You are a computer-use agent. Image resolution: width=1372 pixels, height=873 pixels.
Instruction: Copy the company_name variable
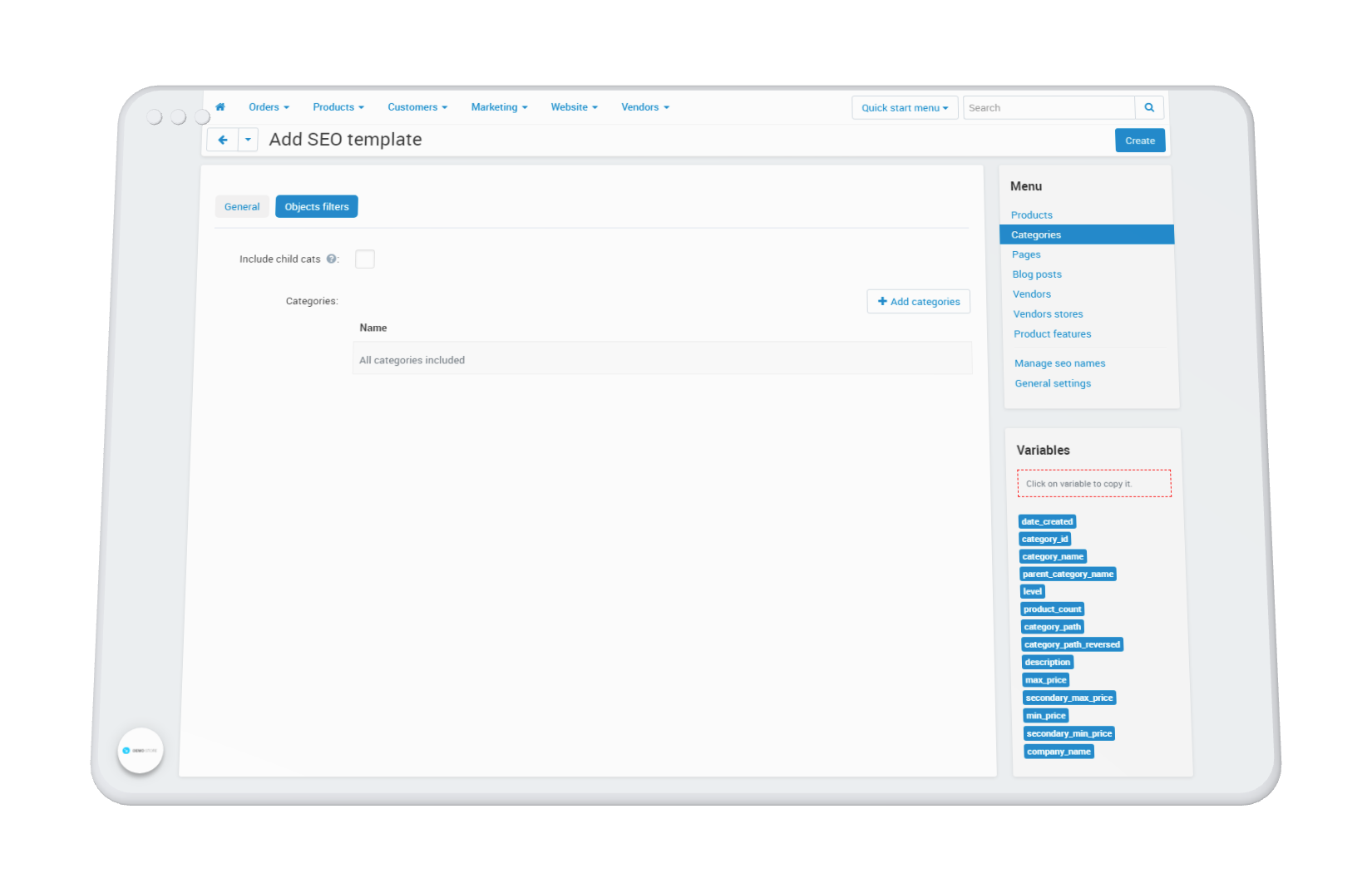(1059, 752)
